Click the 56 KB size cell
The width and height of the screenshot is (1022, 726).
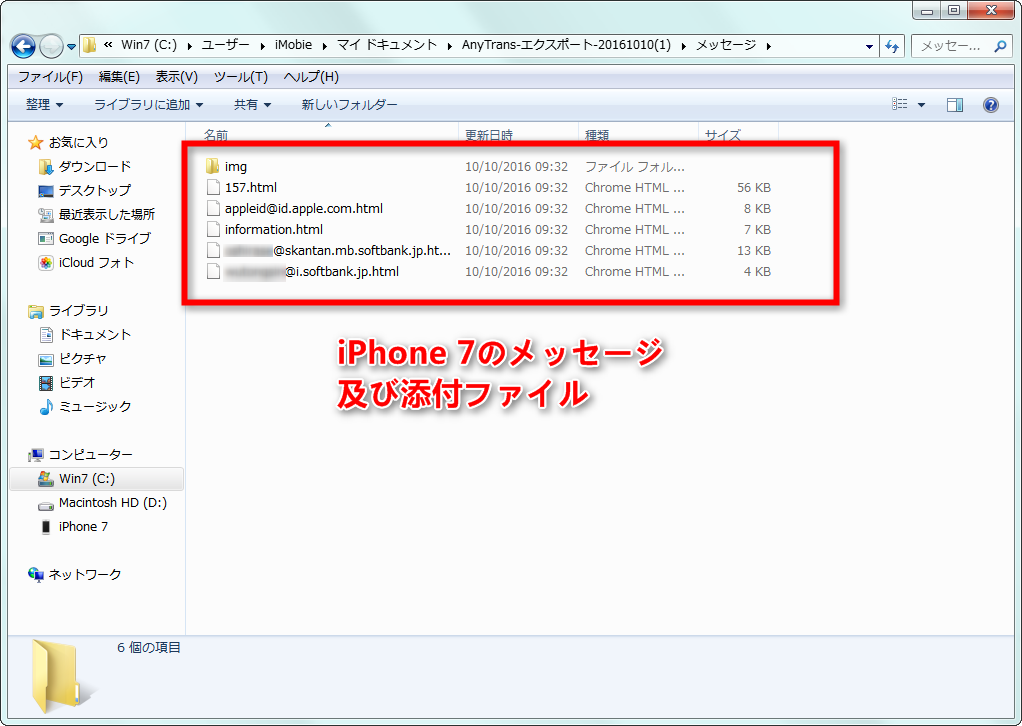pos(753,188)
